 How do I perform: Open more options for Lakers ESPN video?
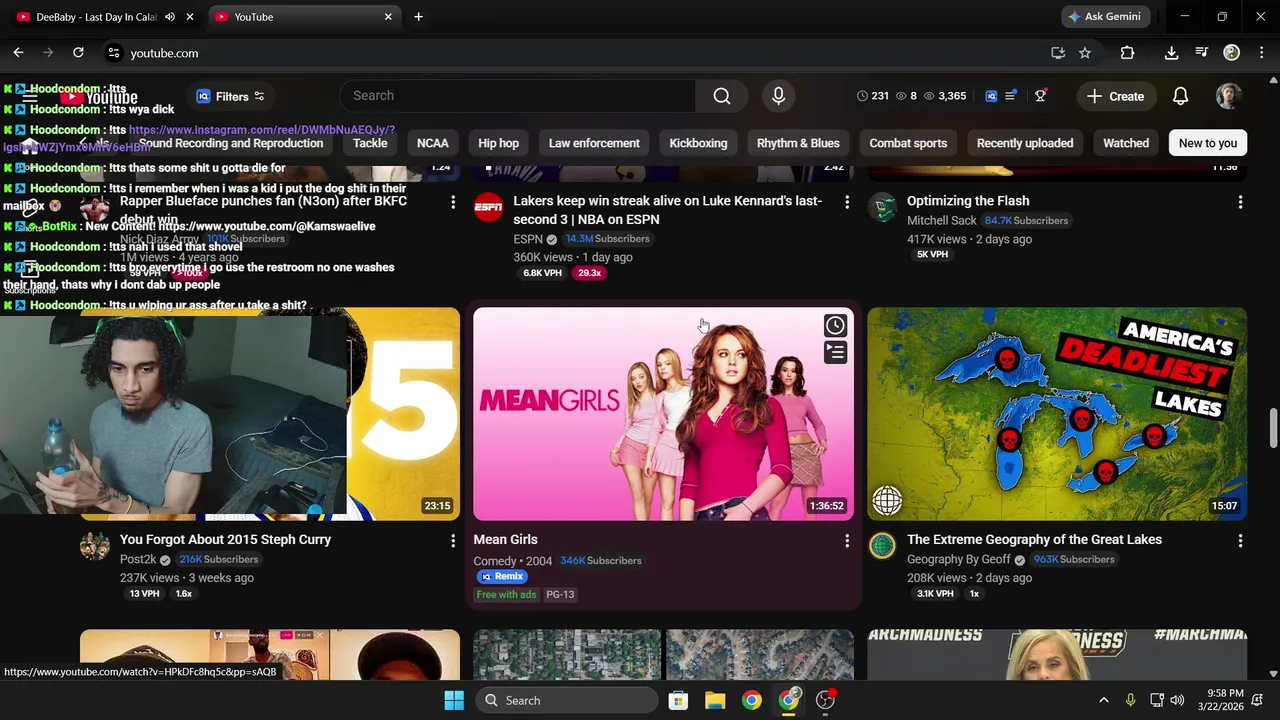click(x=846, y=203)
